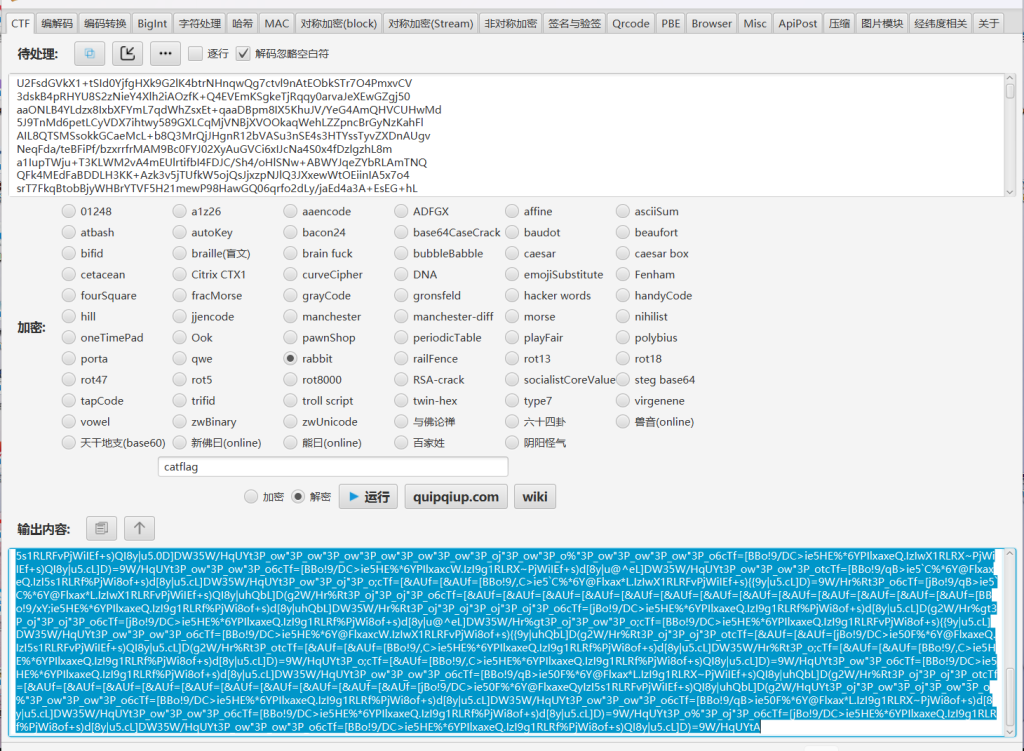1024x751 pixels.
Task: Click the wiki button
Action: (x=535, y=497)
